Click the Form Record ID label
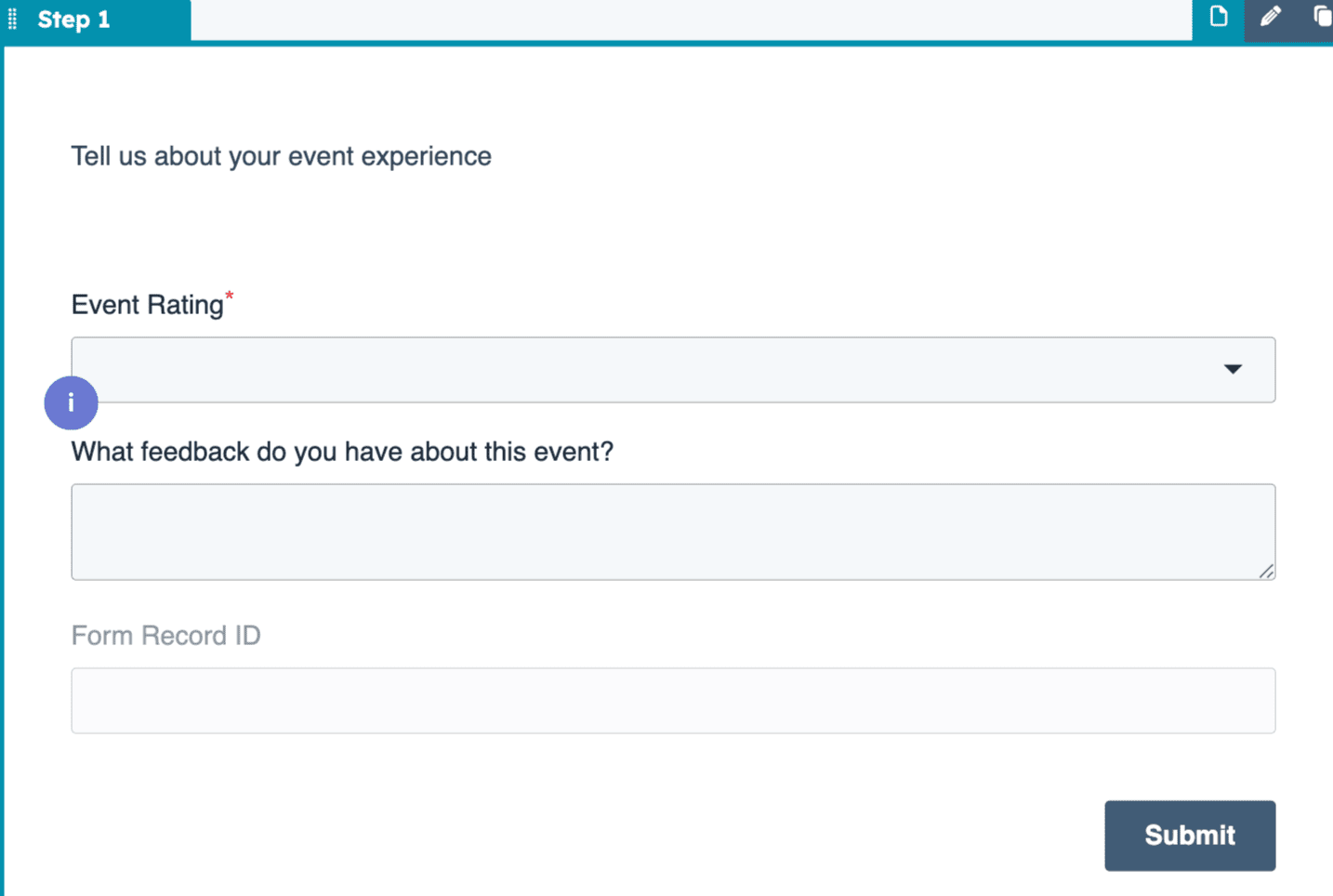Viewport: 1333px width, 896px height. click(x=165, y=636)
